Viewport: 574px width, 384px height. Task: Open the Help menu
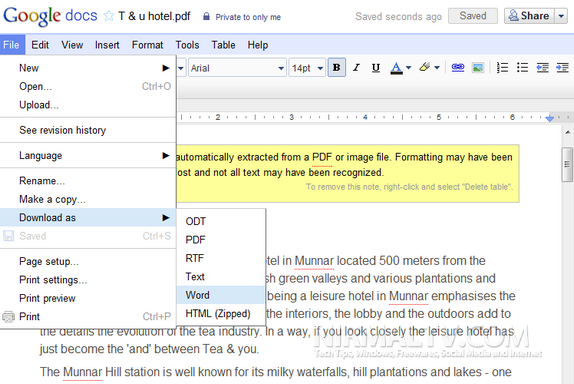pos(258,45)
